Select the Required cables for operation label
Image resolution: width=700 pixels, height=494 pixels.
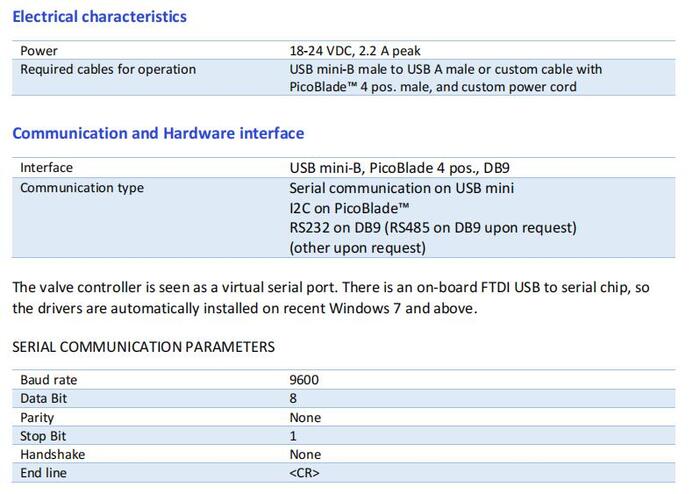tap(108, 69)
